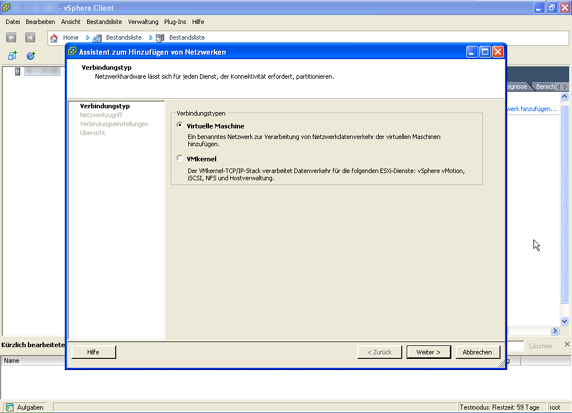Click the Aufgaben label in status bar

(x=30, y=408)
